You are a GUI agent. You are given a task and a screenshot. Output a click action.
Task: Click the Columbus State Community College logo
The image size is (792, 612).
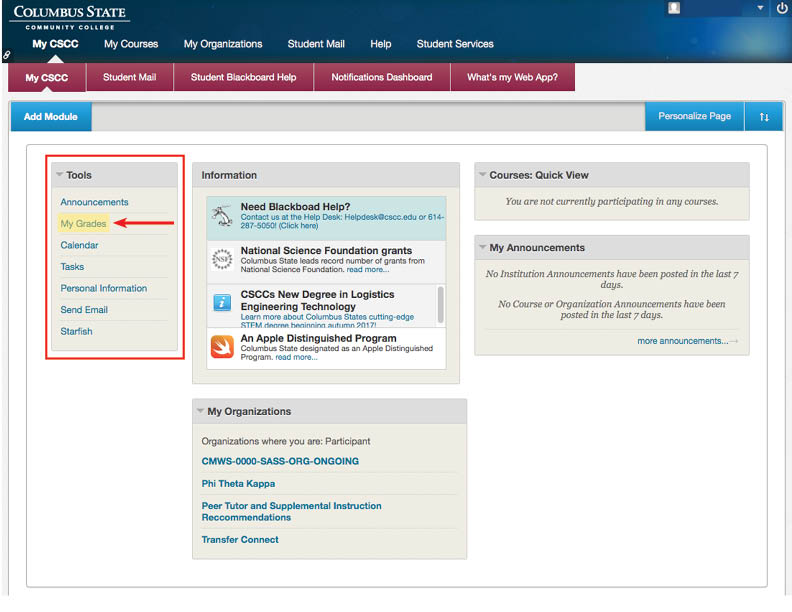click(70, 16)
